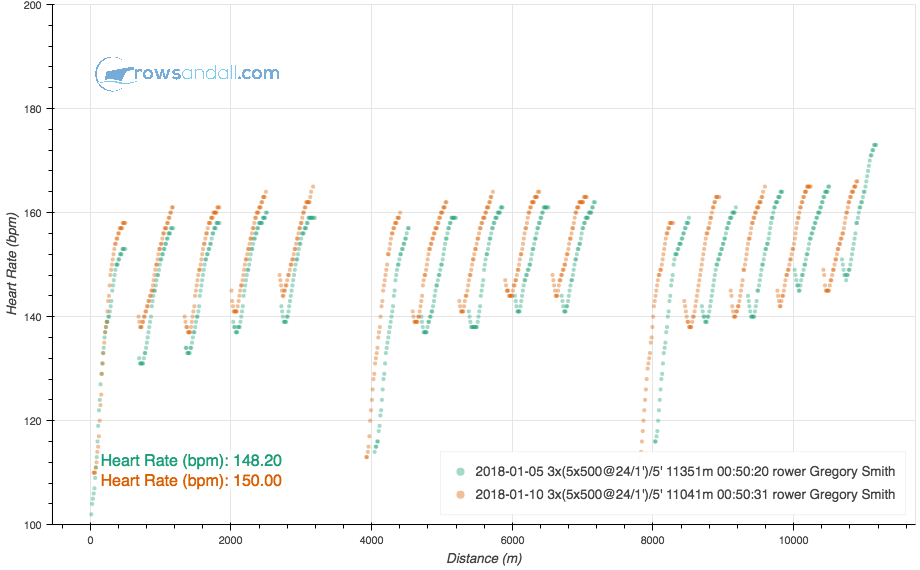The image size is (920, 570).
Task: Click the 10000 tick label on distance axis
Action: (x=793, y=540)
